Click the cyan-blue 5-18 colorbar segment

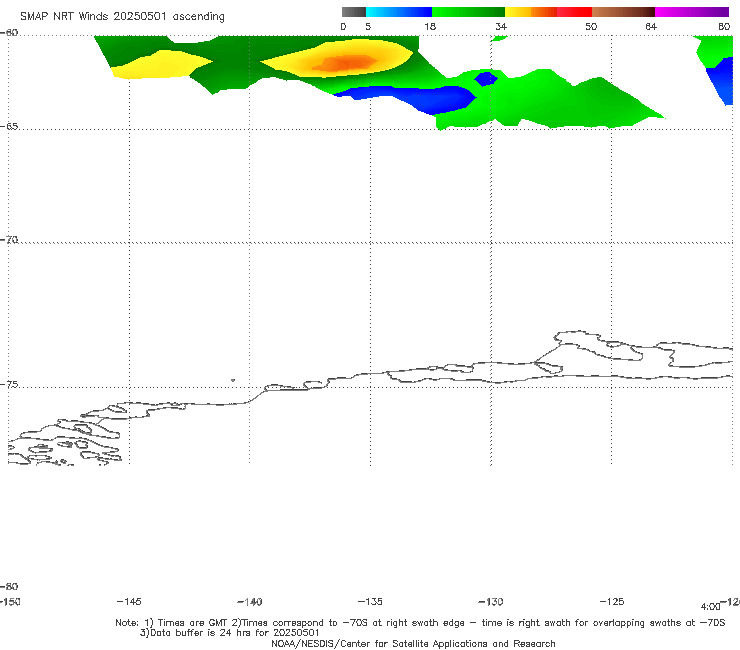[399, 12]
